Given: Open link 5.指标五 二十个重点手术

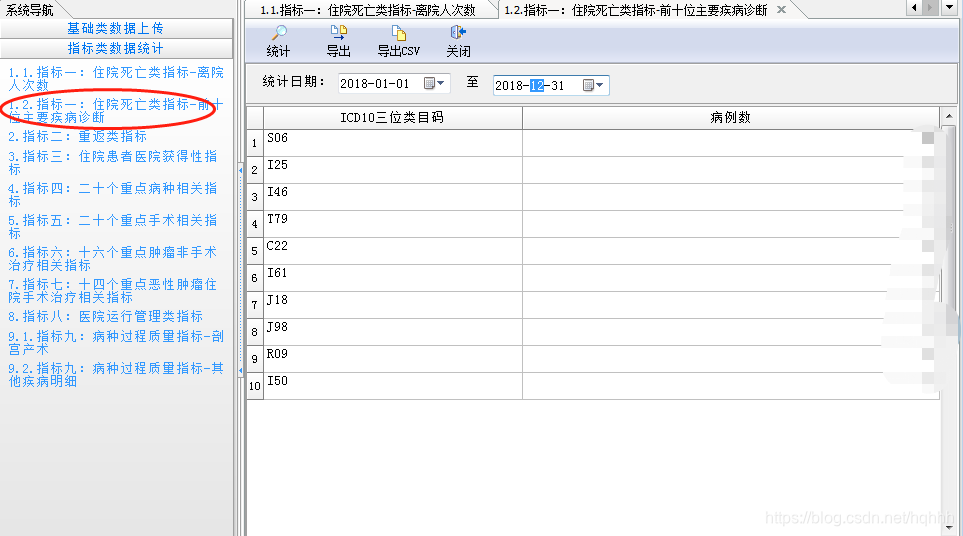Looking at the screenshot, I should pyautogui.click(x=113, y=226).
